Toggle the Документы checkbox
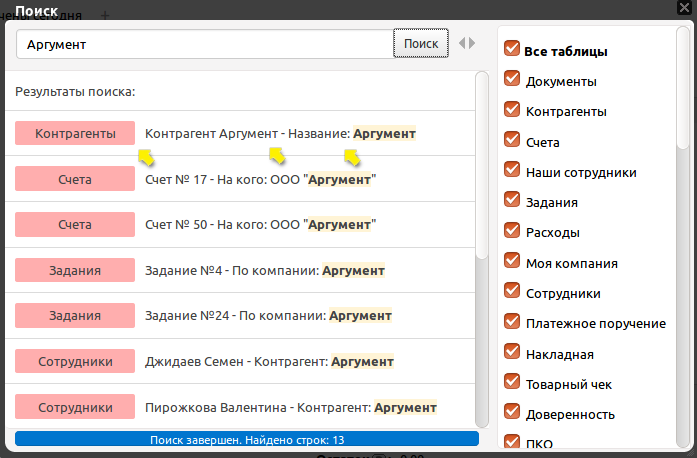This screenshot has height=458, width=697. pos(512,80)
